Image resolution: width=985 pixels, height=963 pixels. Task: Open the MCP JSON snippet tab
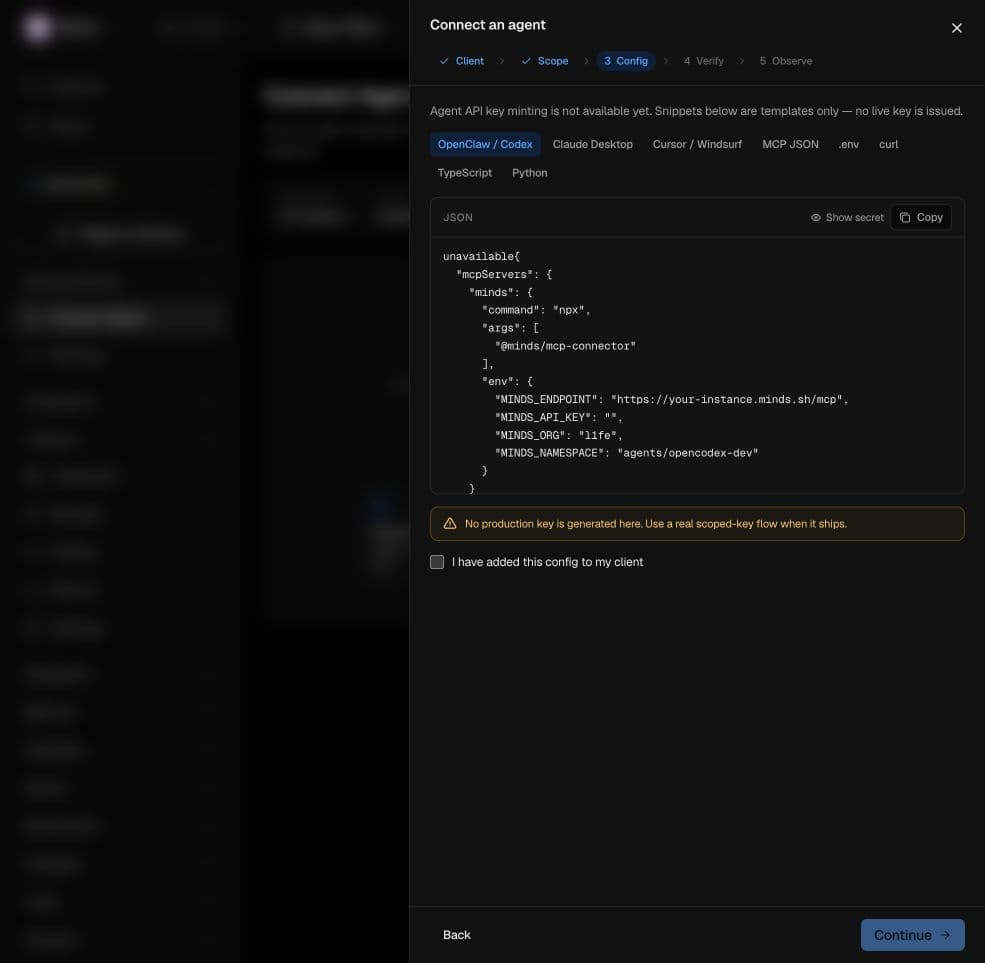click(x=790, y=144)
